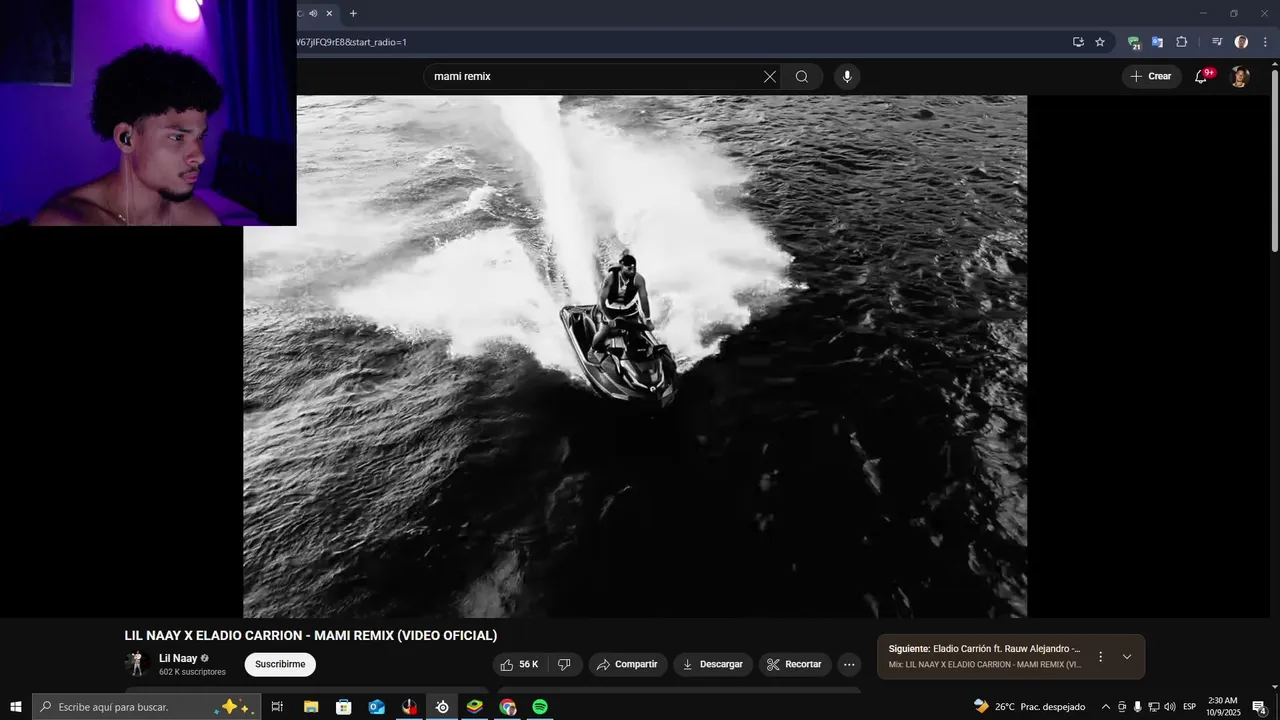Open mix playlist three-dot options
Image resolution: width=1280 pixels, height=720 pixels.
click(1101, 657)
